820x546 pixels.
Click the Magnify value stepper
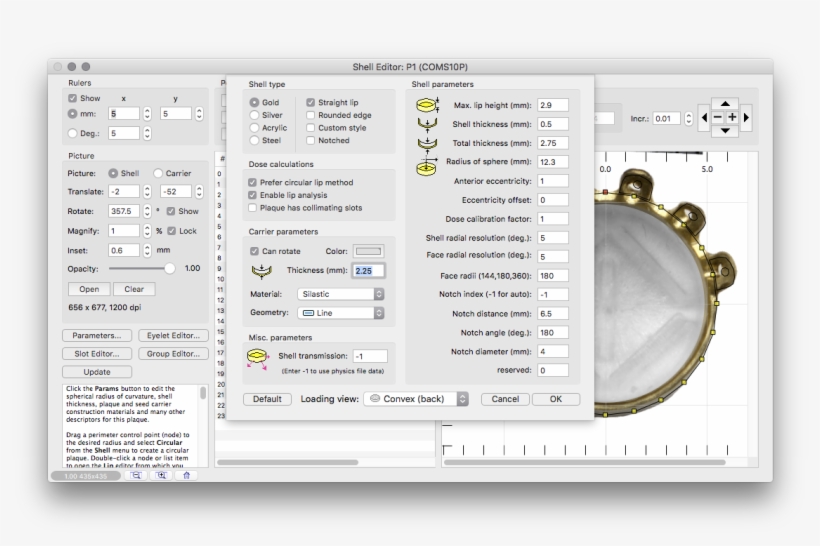[147, 231]
